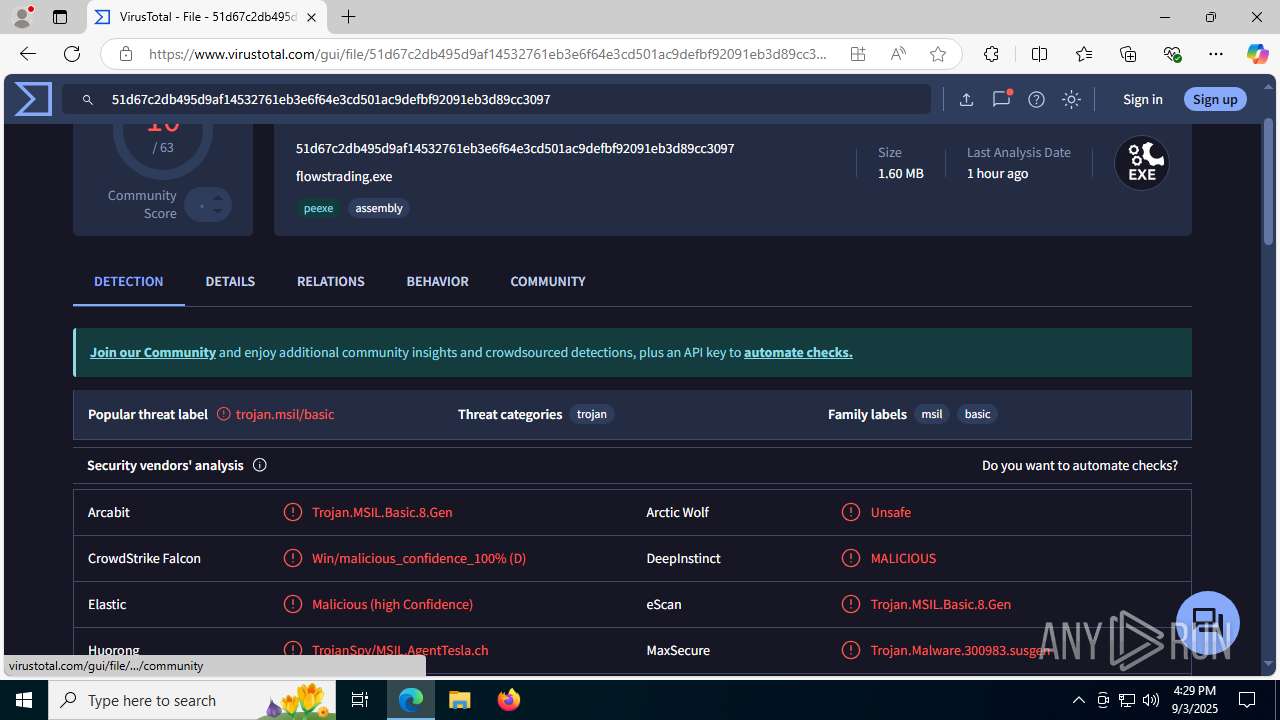Open the browser extensions puzzle icon

tap(991, 54)
